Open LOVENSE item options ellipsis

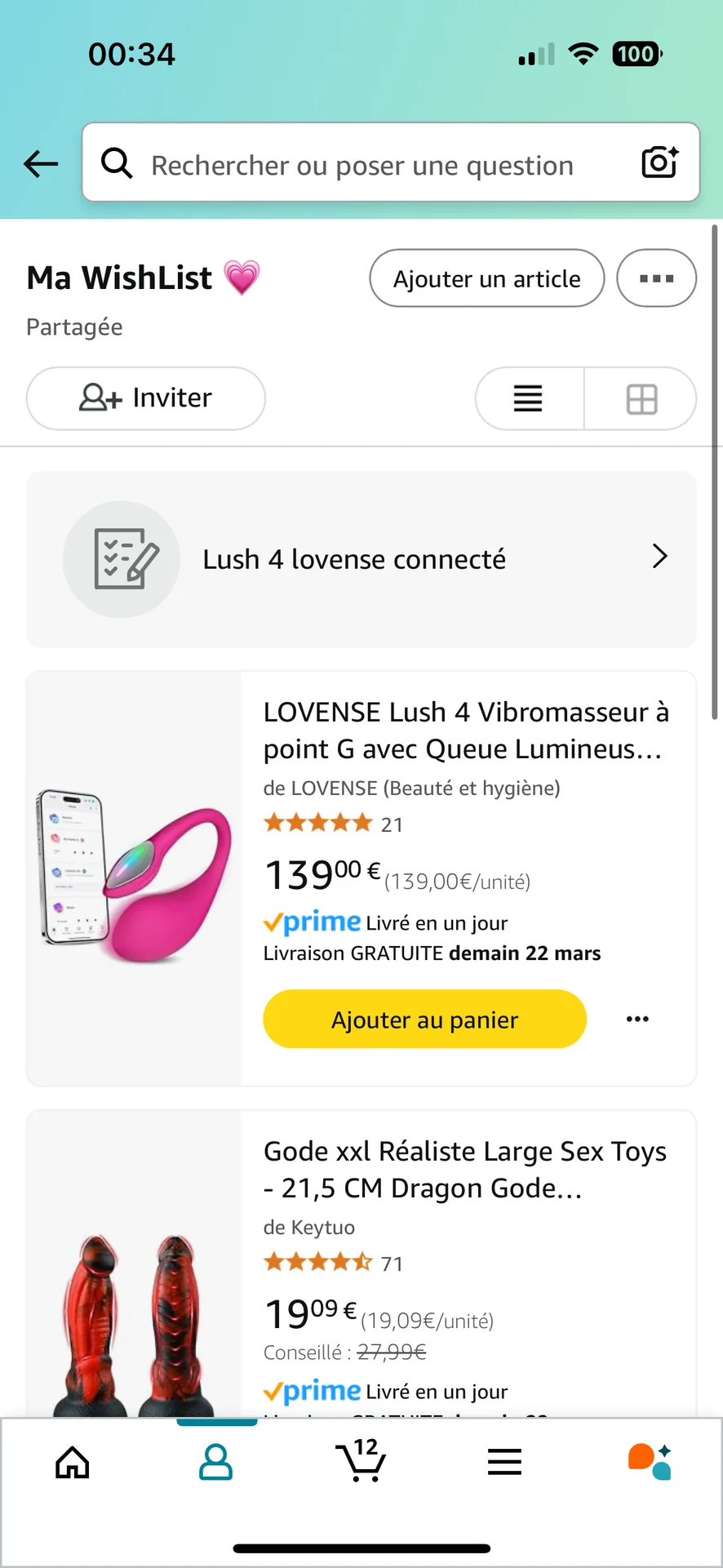click(637, 1019)
